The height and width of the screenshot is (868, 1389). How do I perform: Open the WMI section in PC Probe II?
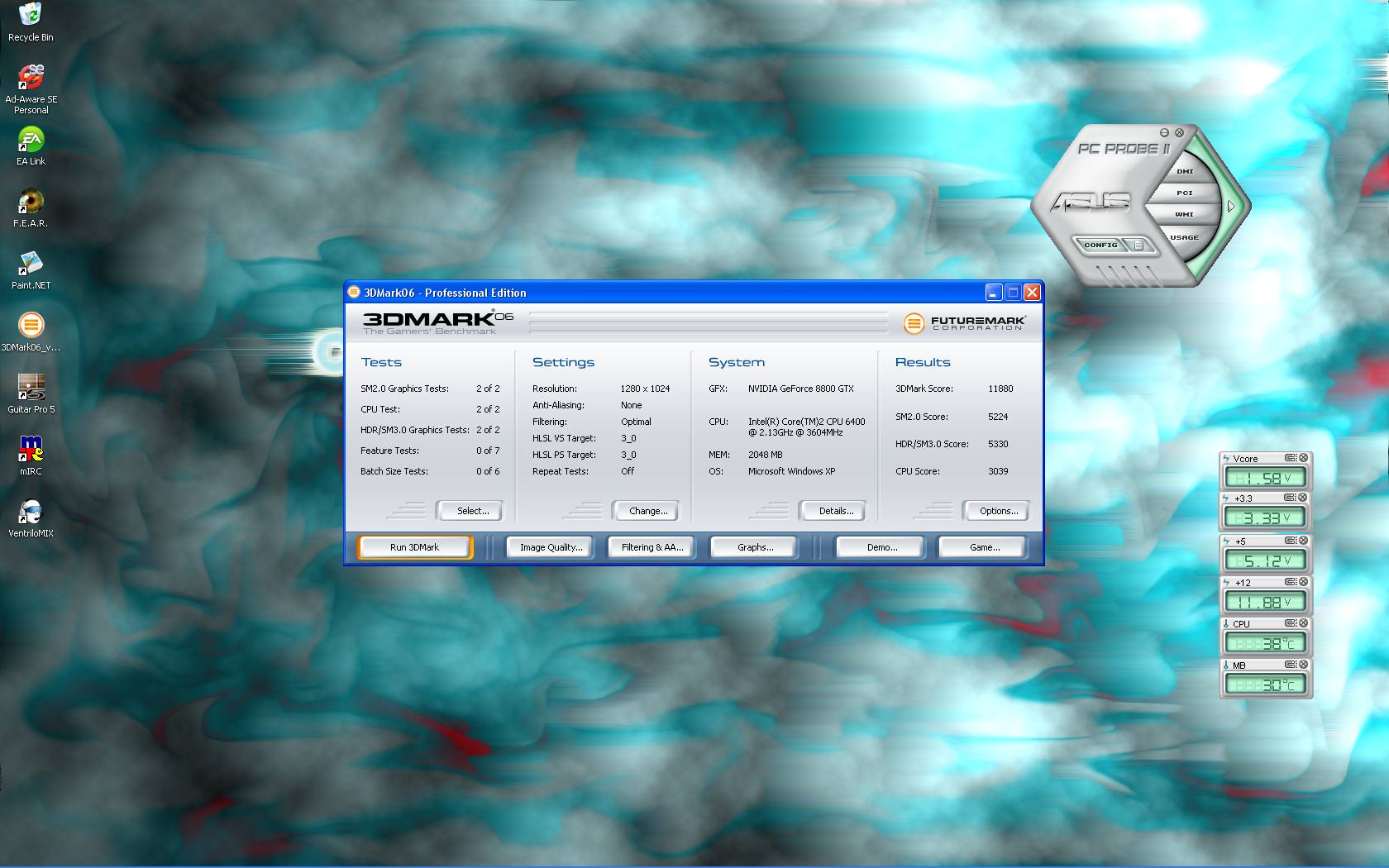pos(1185,215)
